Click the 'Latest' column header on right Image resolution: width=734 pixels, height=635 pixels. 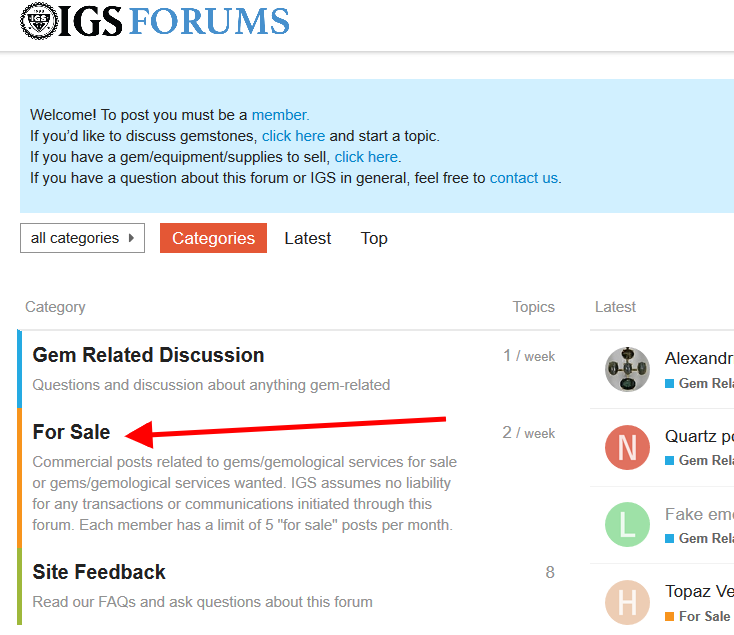tap(615, 307)
